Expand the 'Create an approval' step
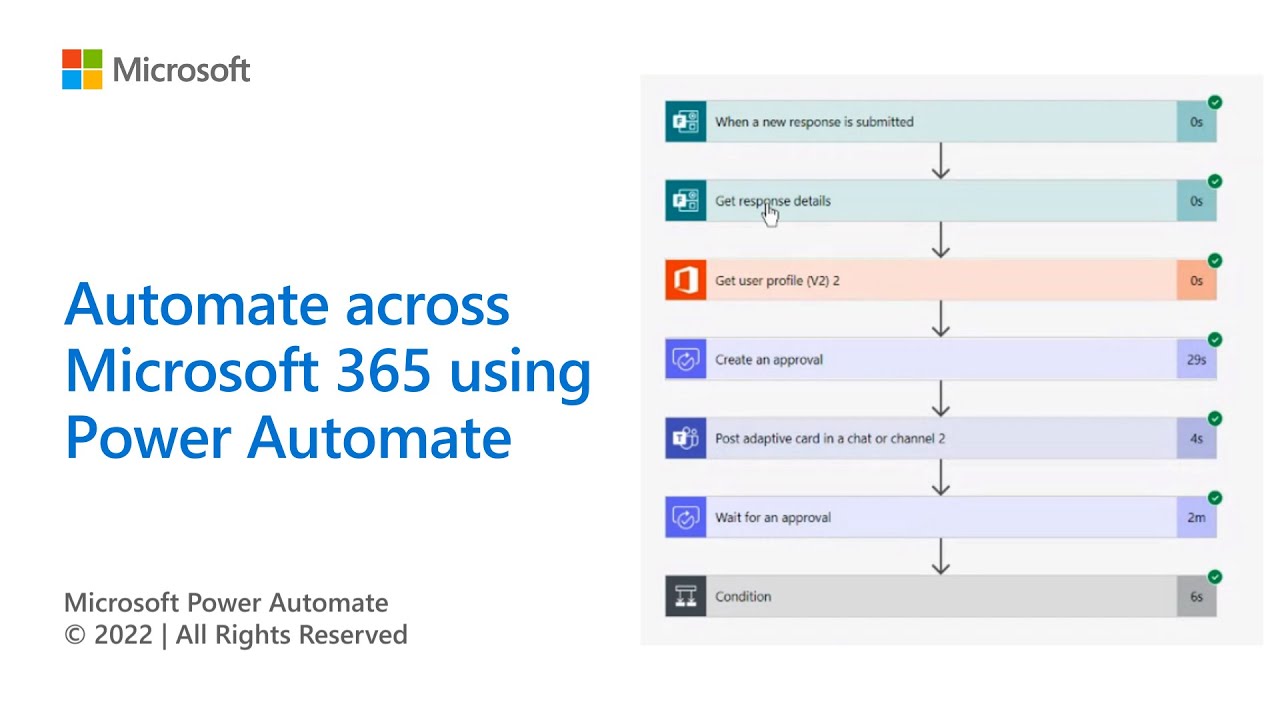The image size is (1280, 720). pos(941,359)
